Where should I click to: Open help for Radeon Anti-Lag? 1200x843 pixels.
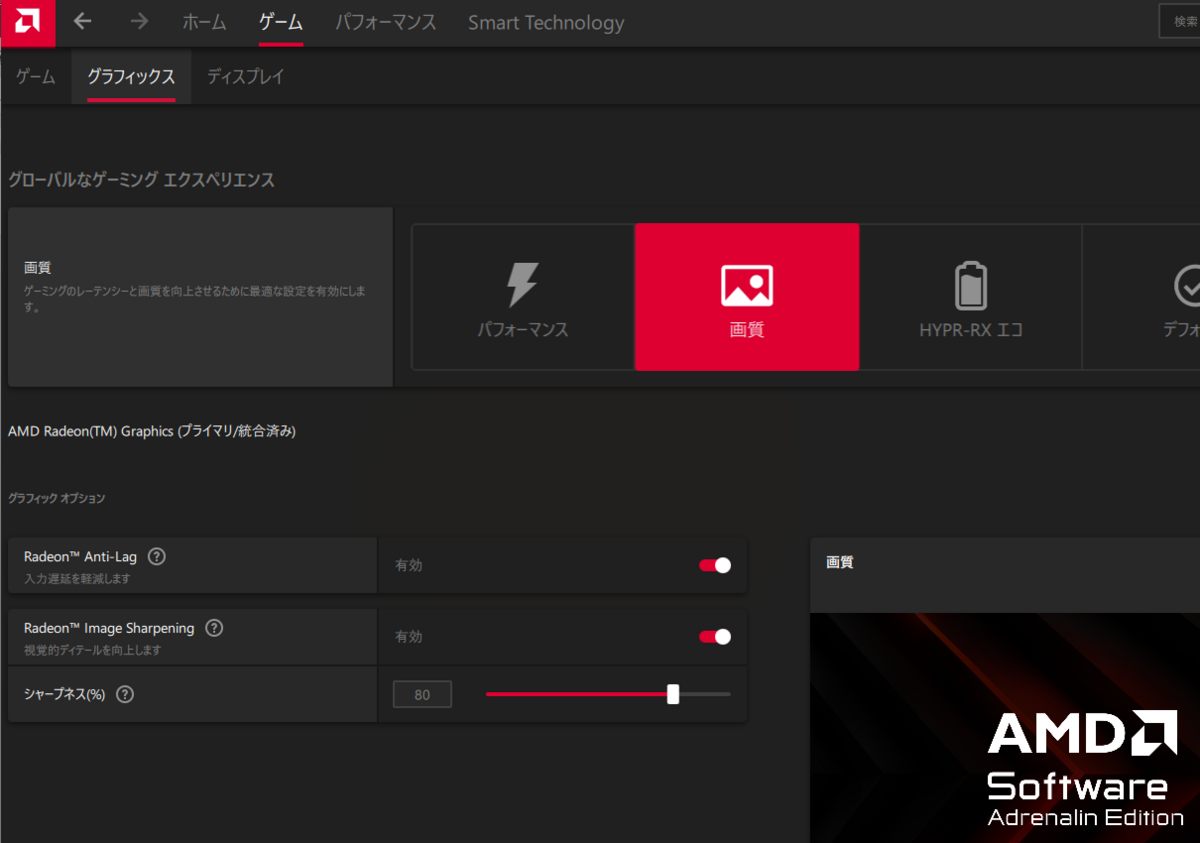pyautogui.click(x=157, y=557)
